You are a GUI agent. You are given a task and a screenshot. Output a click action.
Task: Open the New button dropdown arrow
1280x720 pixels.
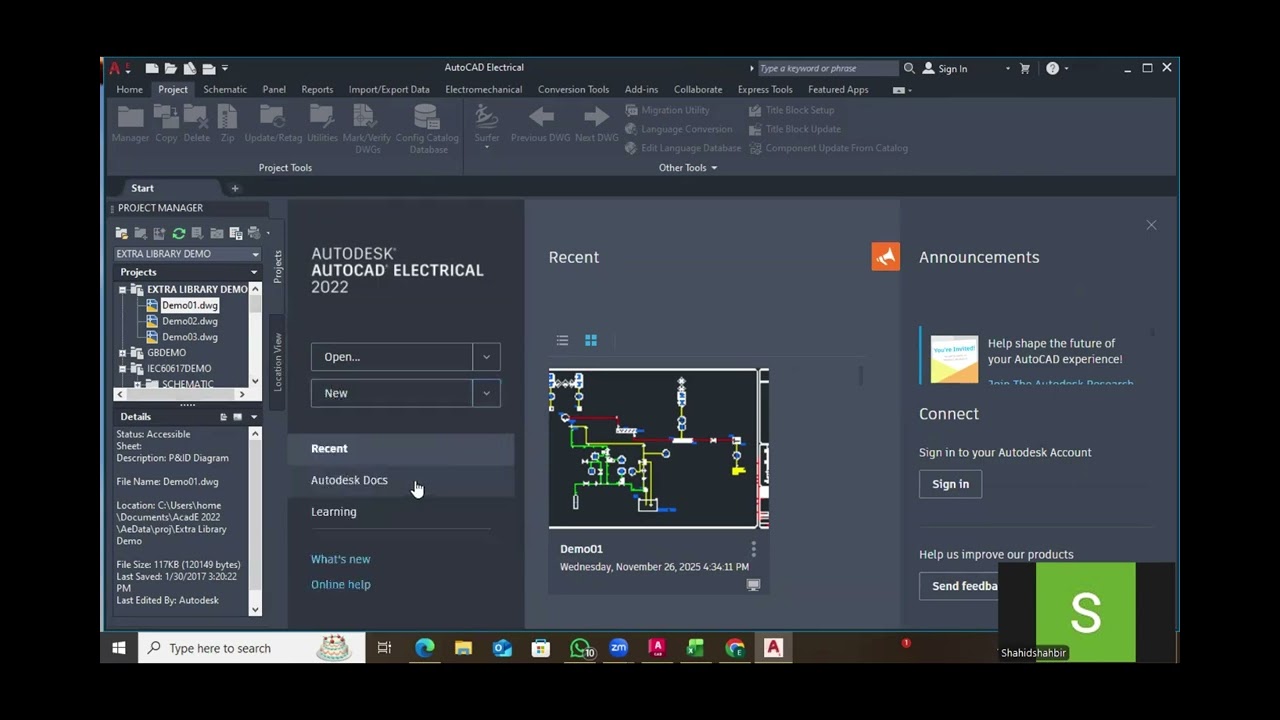(487, 393)
